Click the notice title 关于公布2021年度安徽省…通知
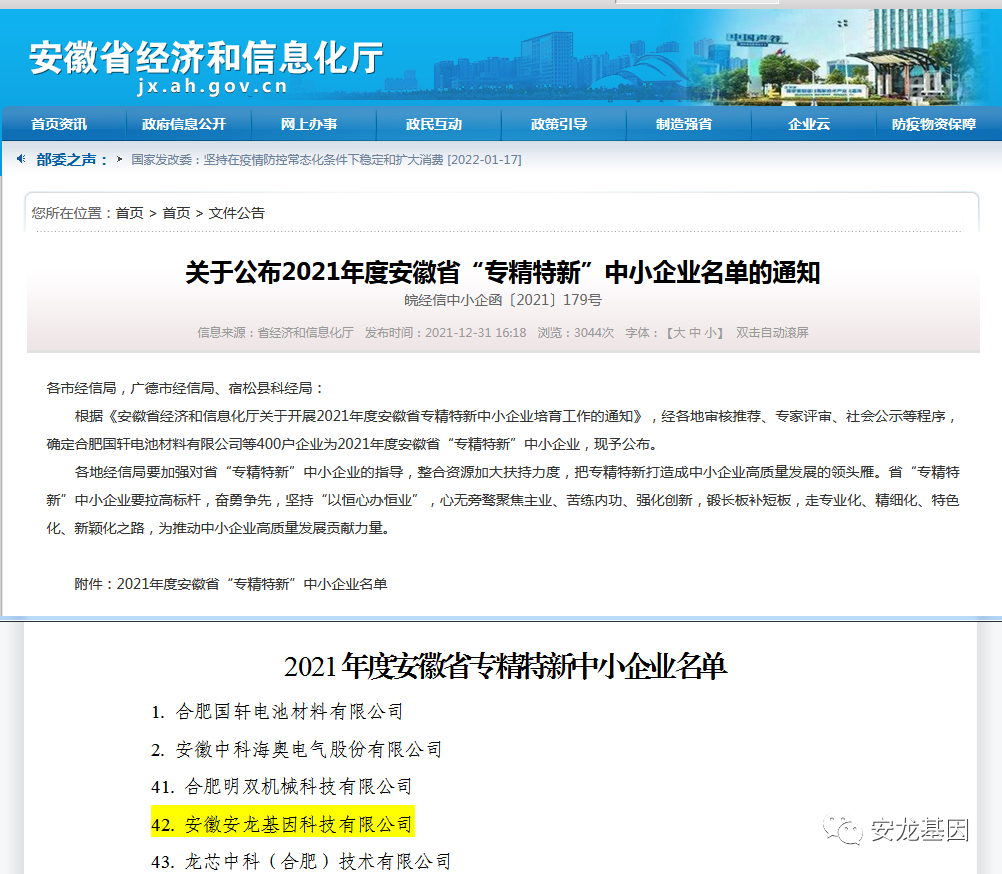The height and width of the screenshot is (874, 1002). click(503, 273)
